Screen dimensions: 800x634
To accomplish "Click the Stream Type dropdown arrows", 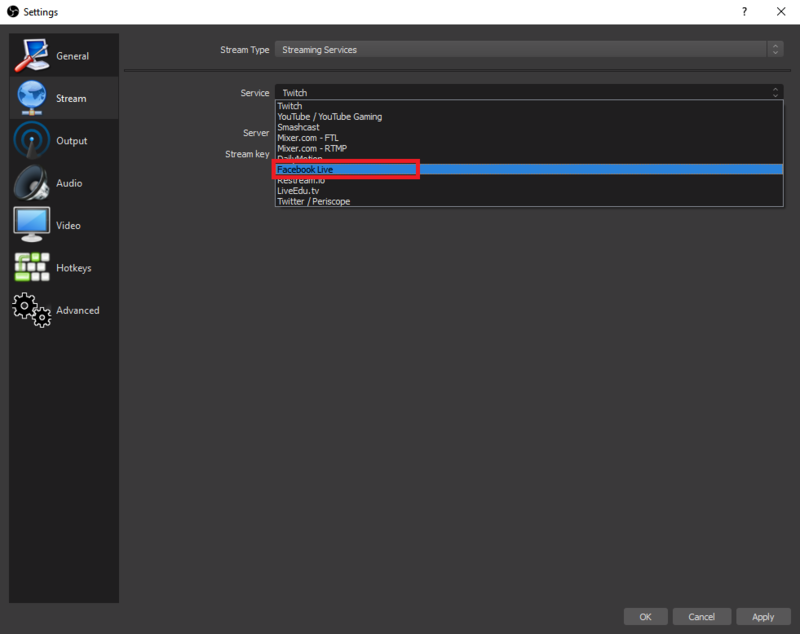I will point(775,49).
